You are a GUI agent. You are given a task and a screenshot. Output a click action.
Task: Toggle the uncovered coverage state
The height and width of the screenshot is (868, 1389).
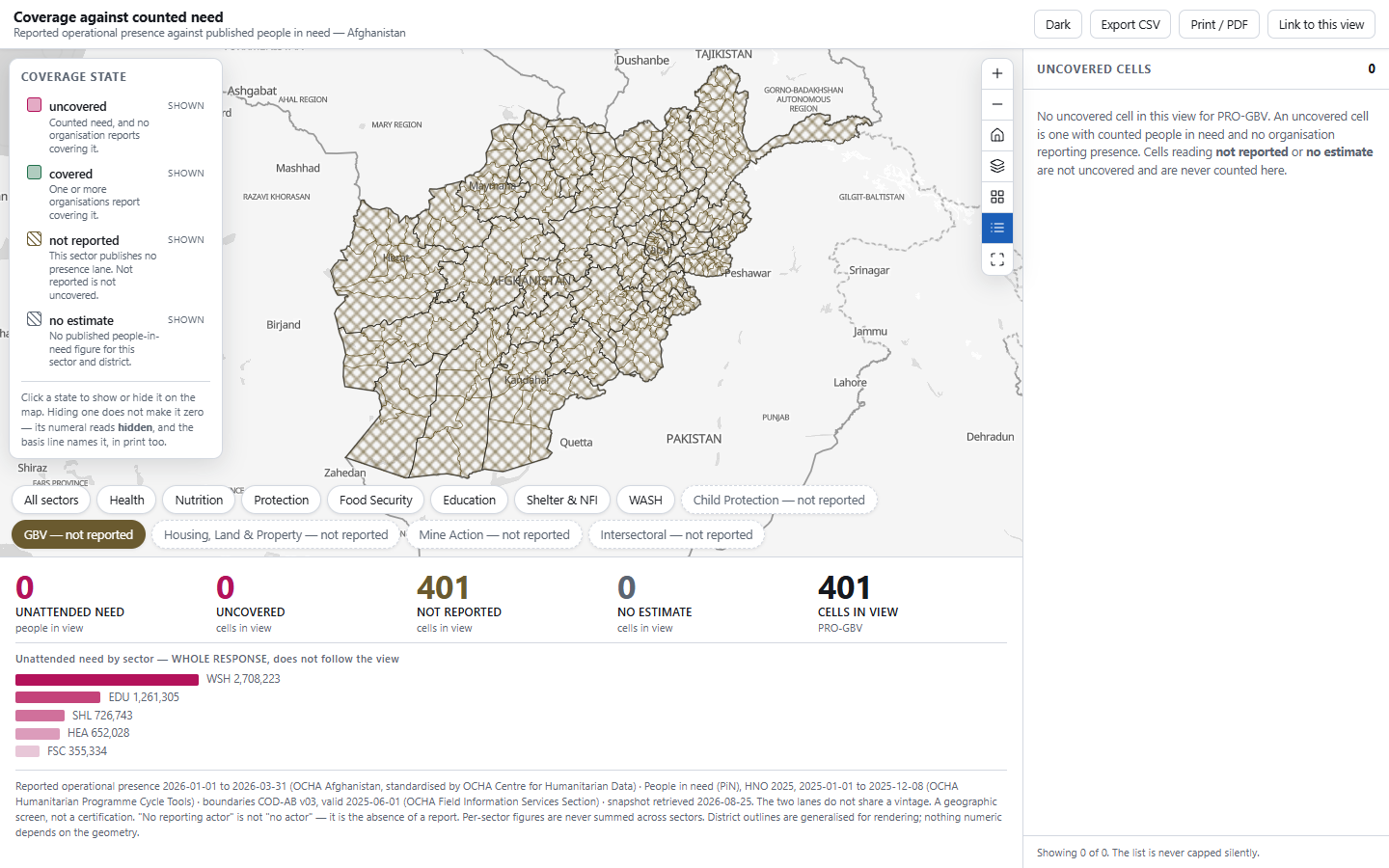[x=116, y=125]
